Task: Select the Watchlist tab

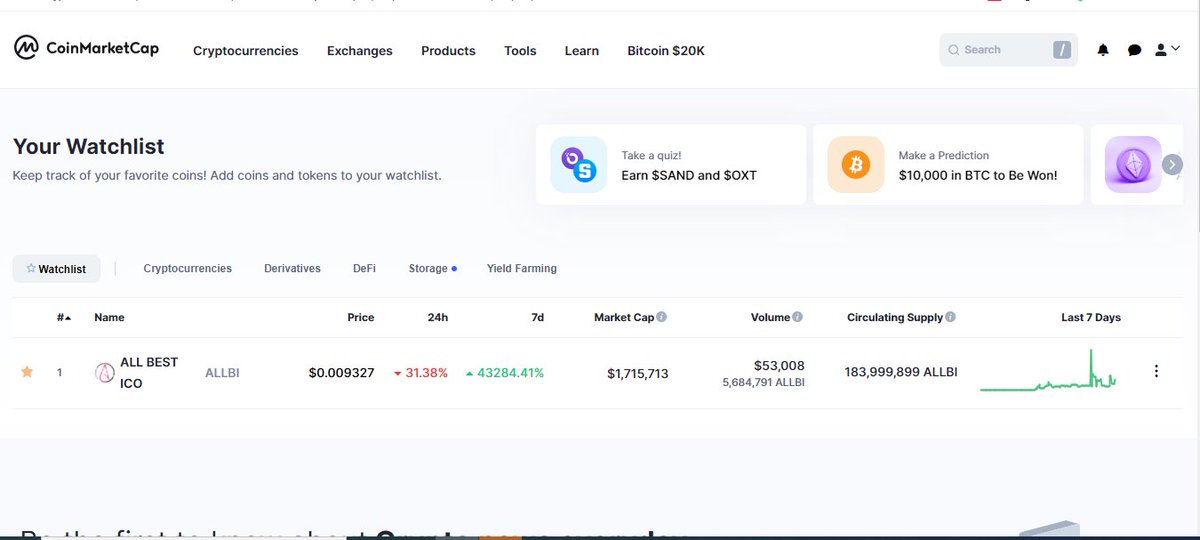Action: pos(56,269)
